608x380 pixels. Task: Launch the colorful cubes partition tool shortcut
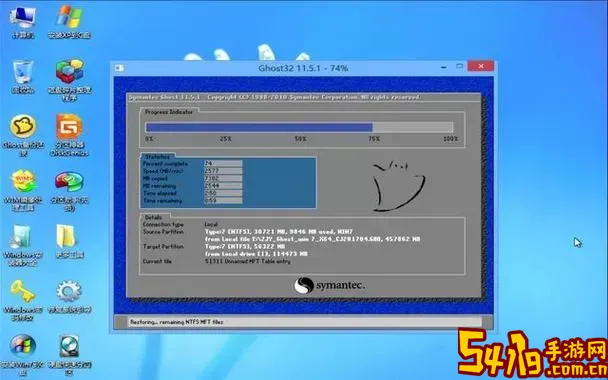pos(70,79)
